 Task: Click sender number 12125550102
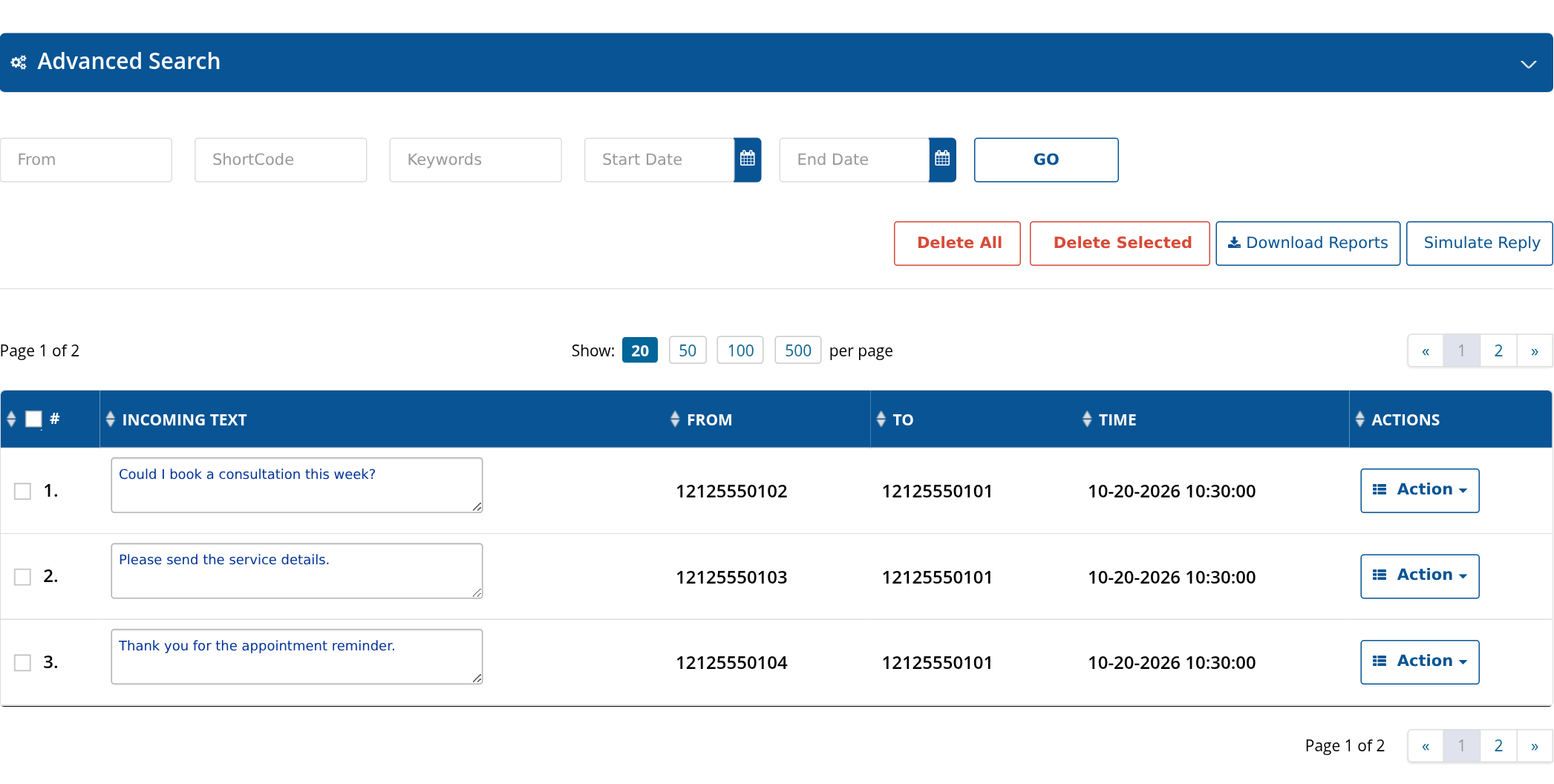pyautogui.click(x=731, y=491)
